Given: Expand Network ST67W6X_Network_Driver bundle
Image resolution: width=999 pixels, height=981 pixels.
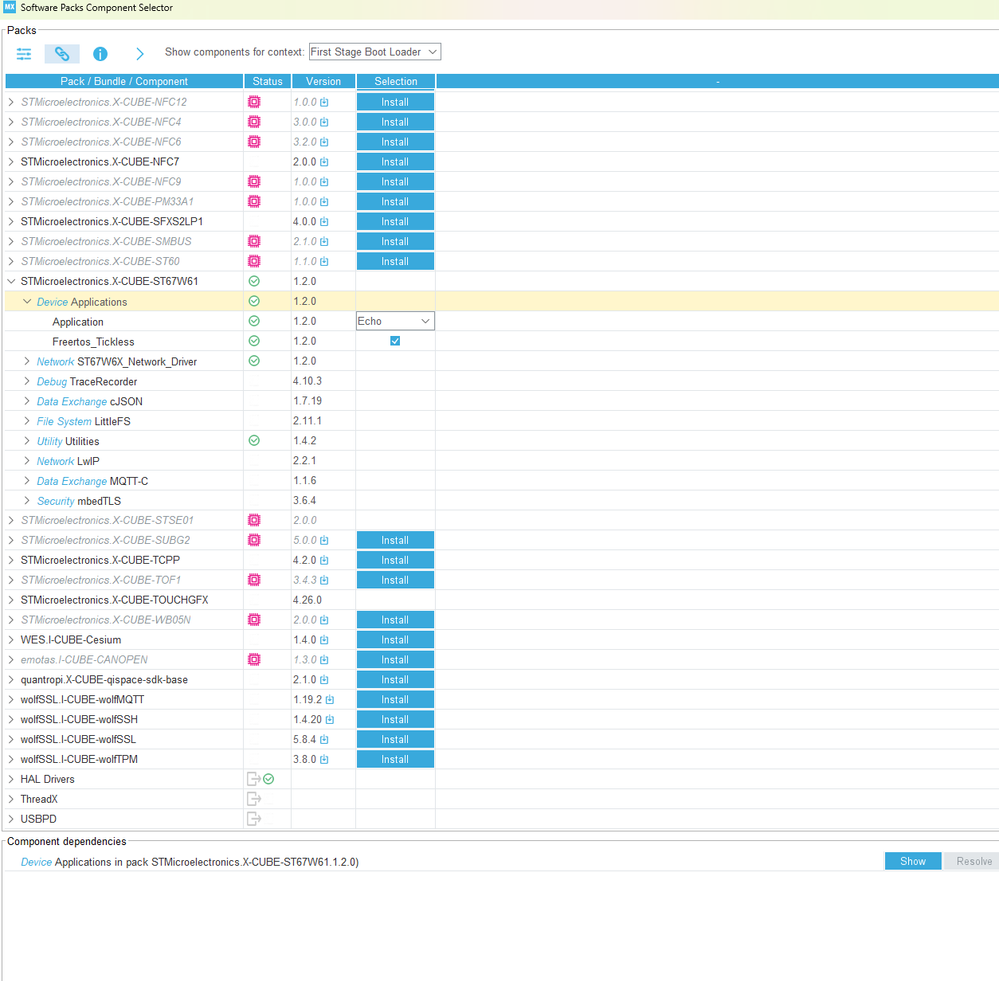Looking at the screenshot, I should [x=27, y=361].
